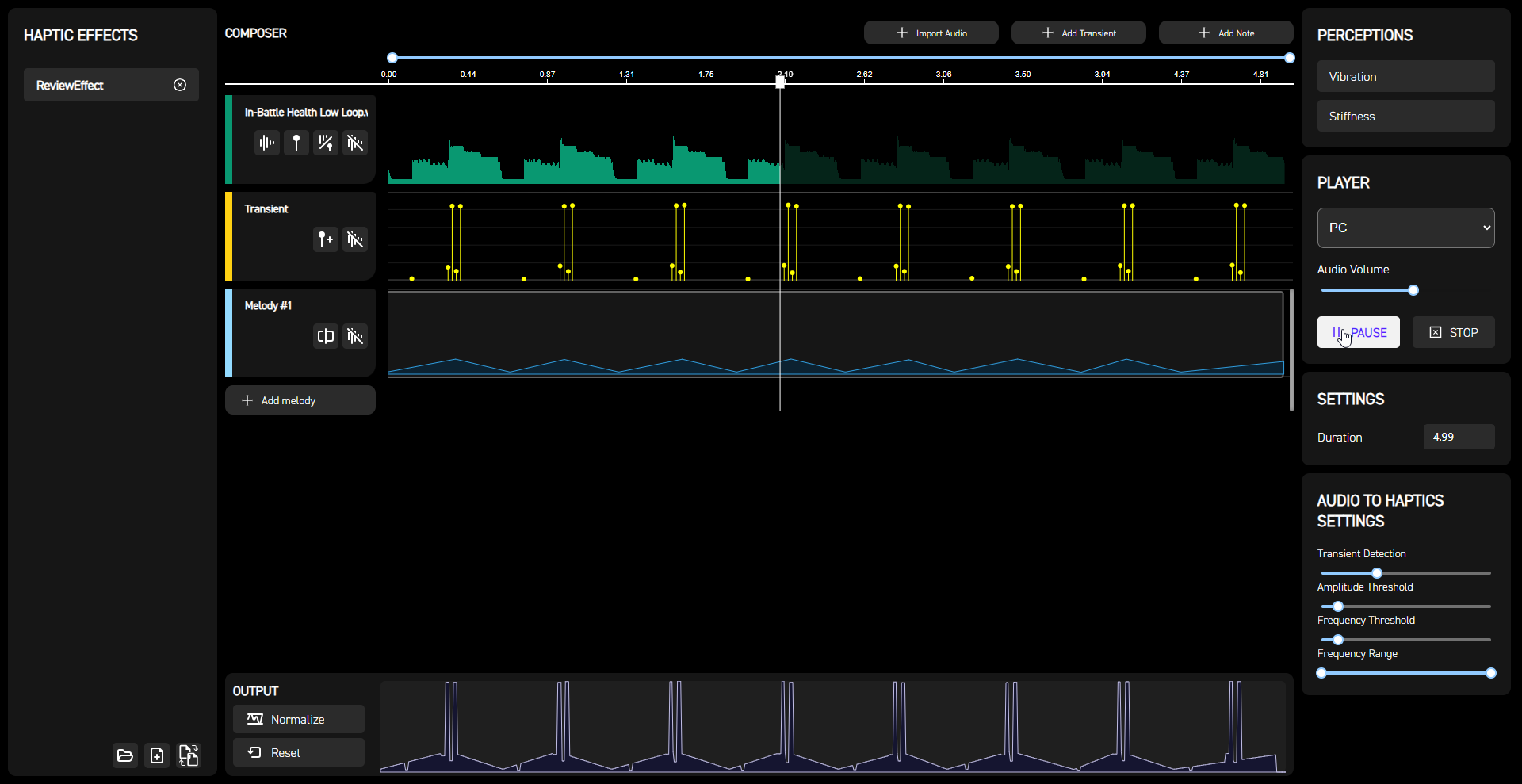Select the Stiffness perception

click(x=1405, y=116)
